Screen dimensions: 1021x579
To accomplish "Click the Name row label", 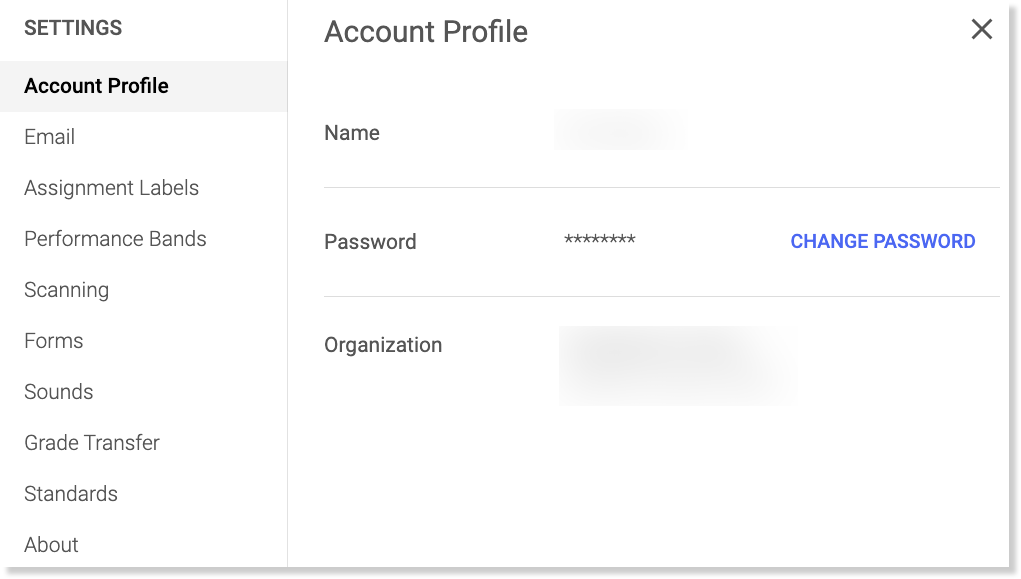I will (x=352, y=133).
